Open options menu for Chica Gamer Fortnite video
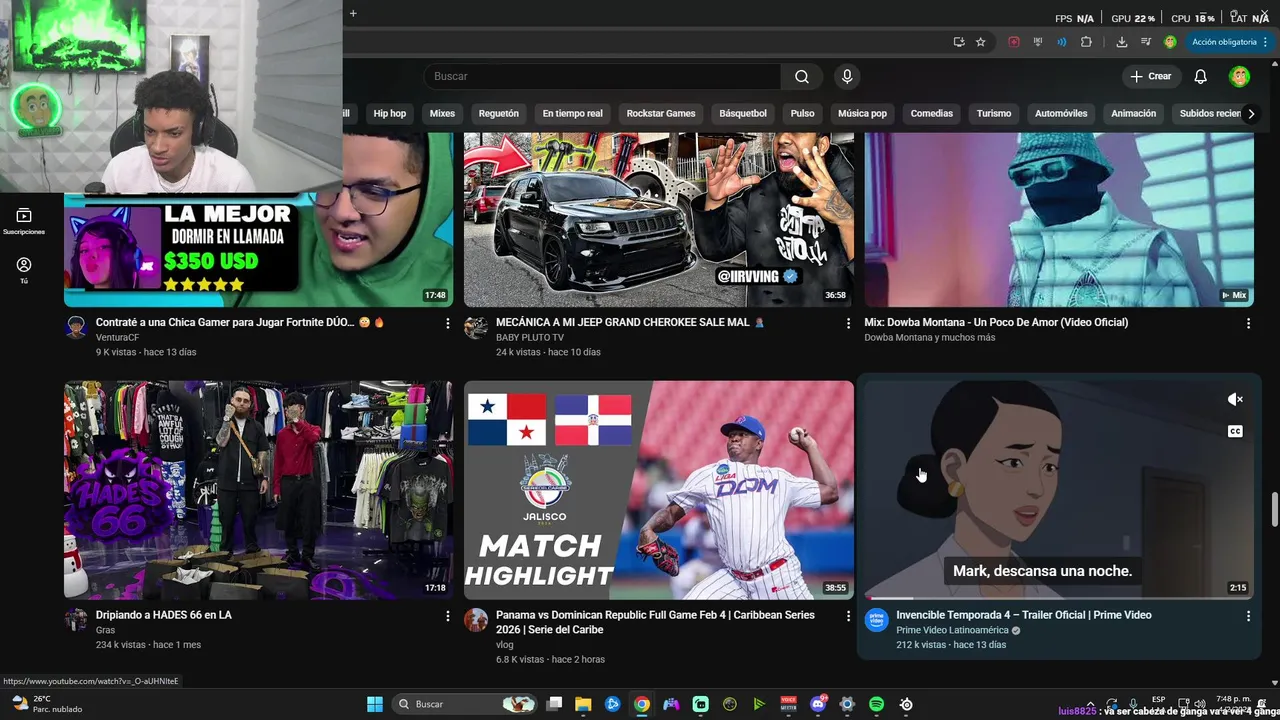This screenshot has height=720, width=1280. [x=447, y=324]
